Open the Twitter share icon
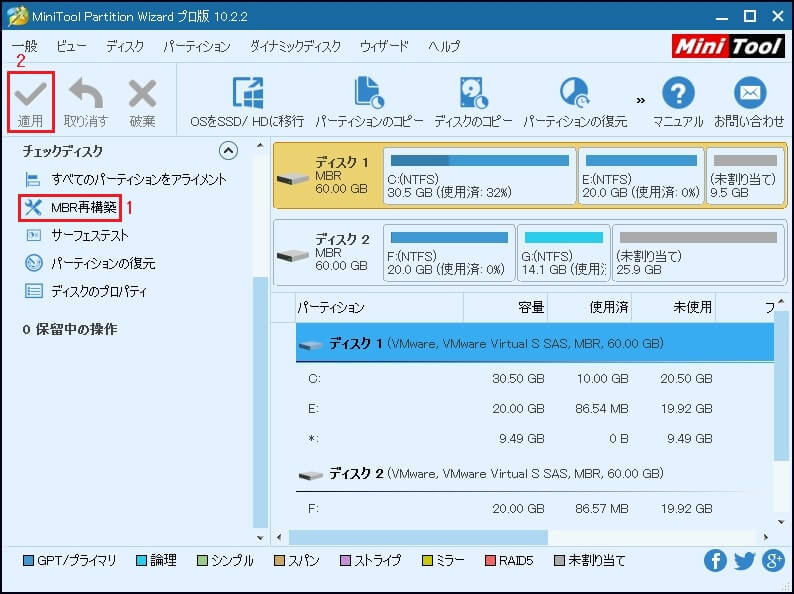 [744, 561]
